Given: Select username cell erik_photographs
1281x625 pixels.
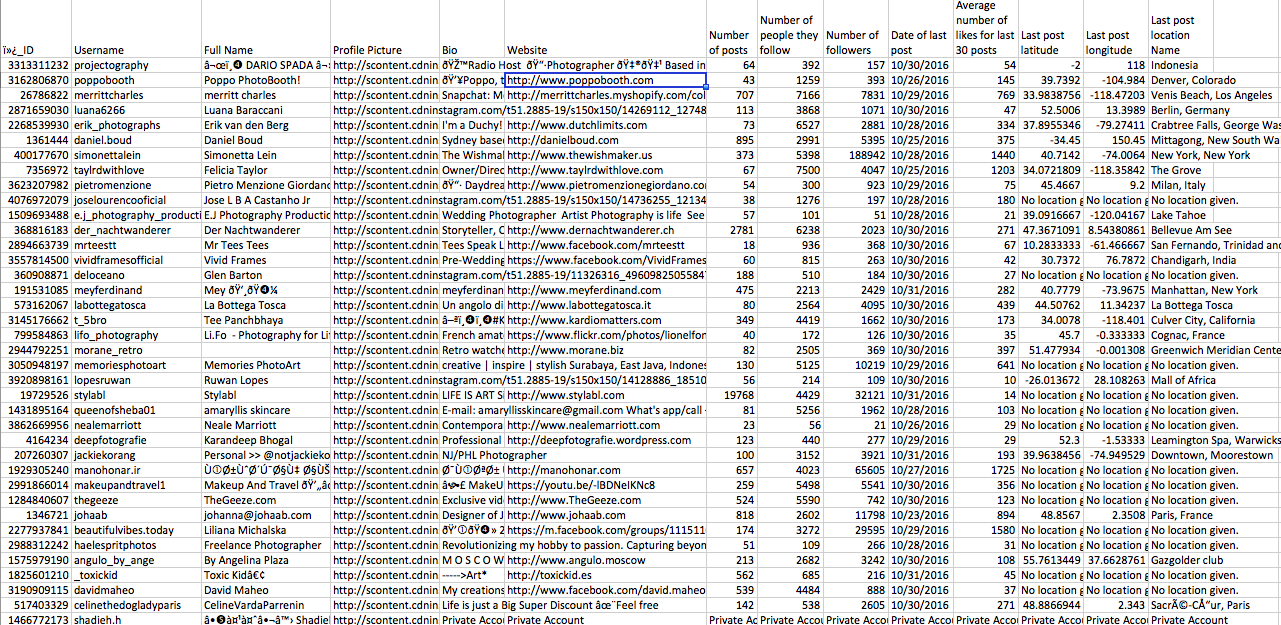Looking at the screenshot, I should click(x=135, y=125).
